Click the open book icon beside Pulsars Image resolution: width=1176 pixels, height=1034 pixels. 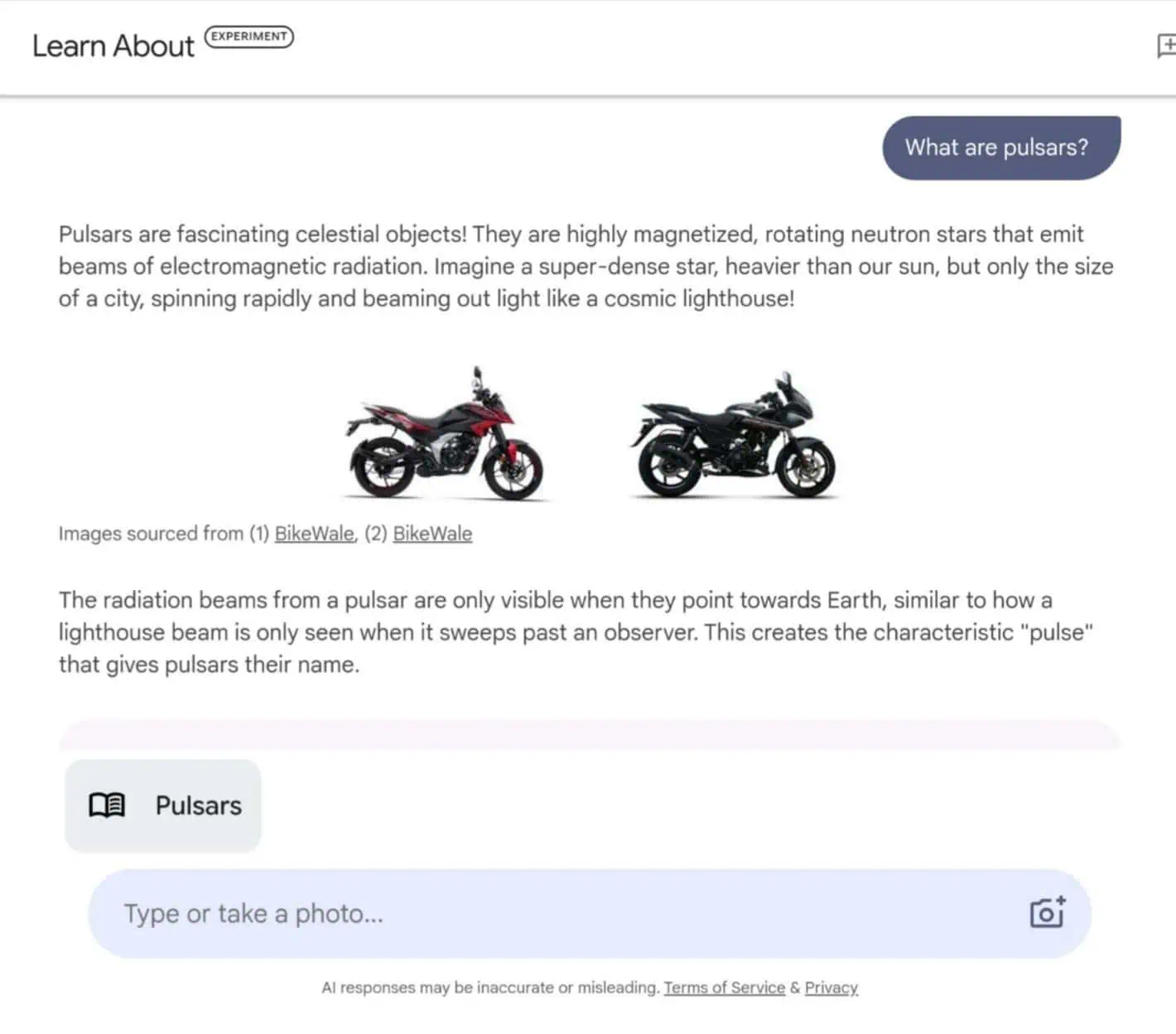(x=107, y=805)
